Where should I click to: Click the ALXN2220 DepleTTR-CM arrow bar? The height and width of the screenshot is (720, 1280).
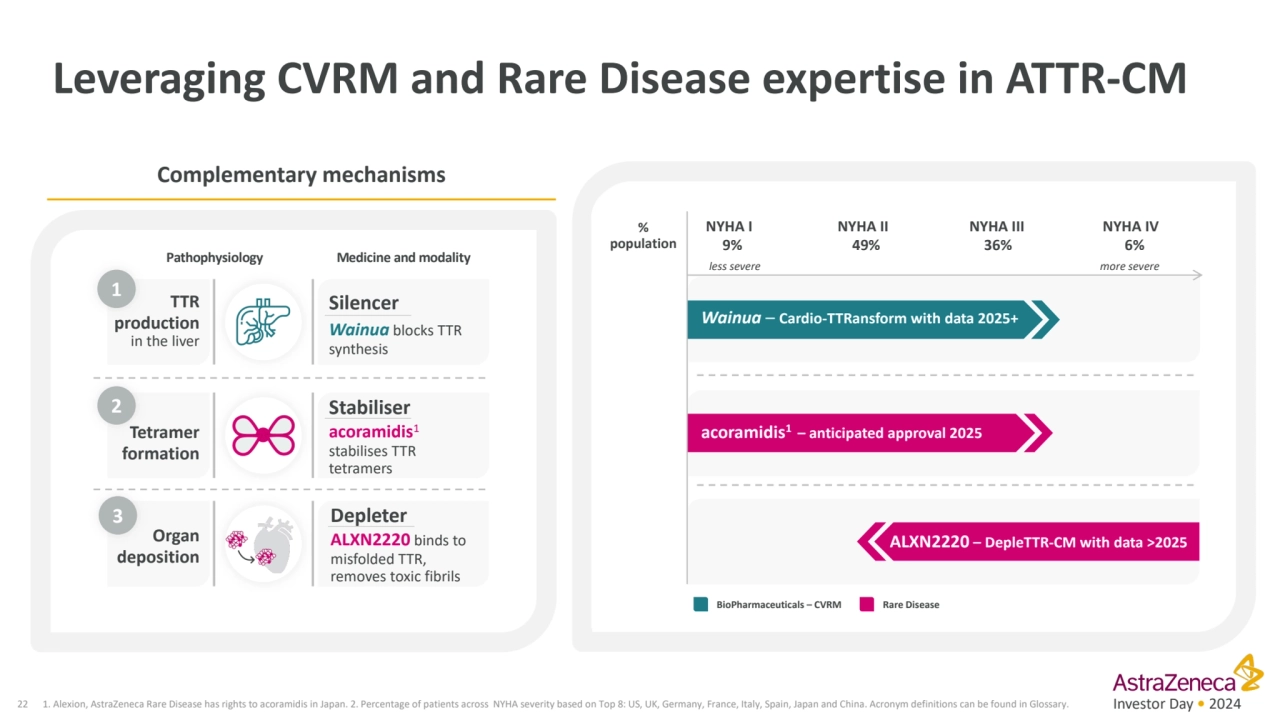(x=1029, y=542)
